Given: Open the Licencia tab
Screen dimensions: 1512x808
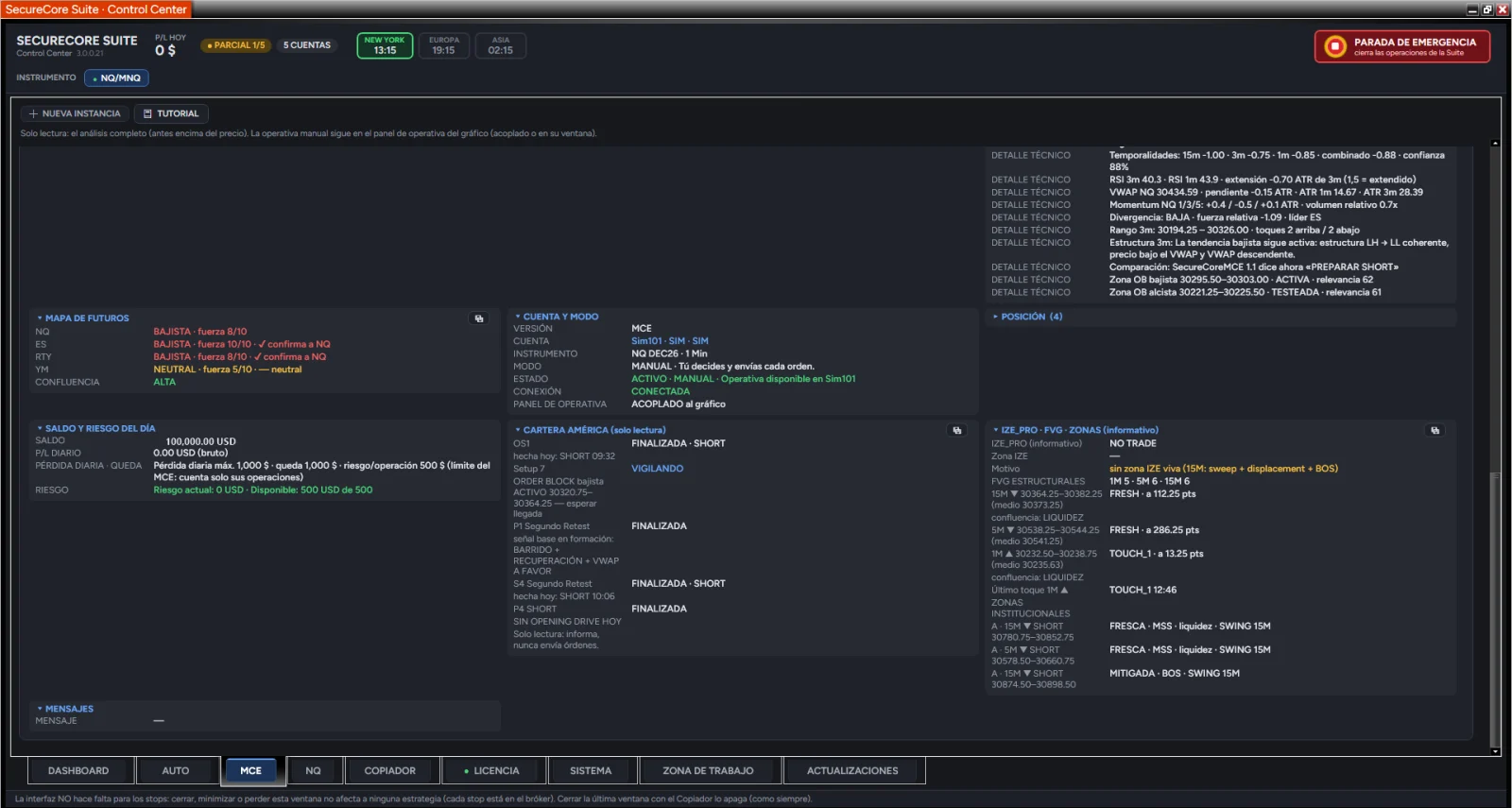Looking at the screenshot, I should pos(492,771).
